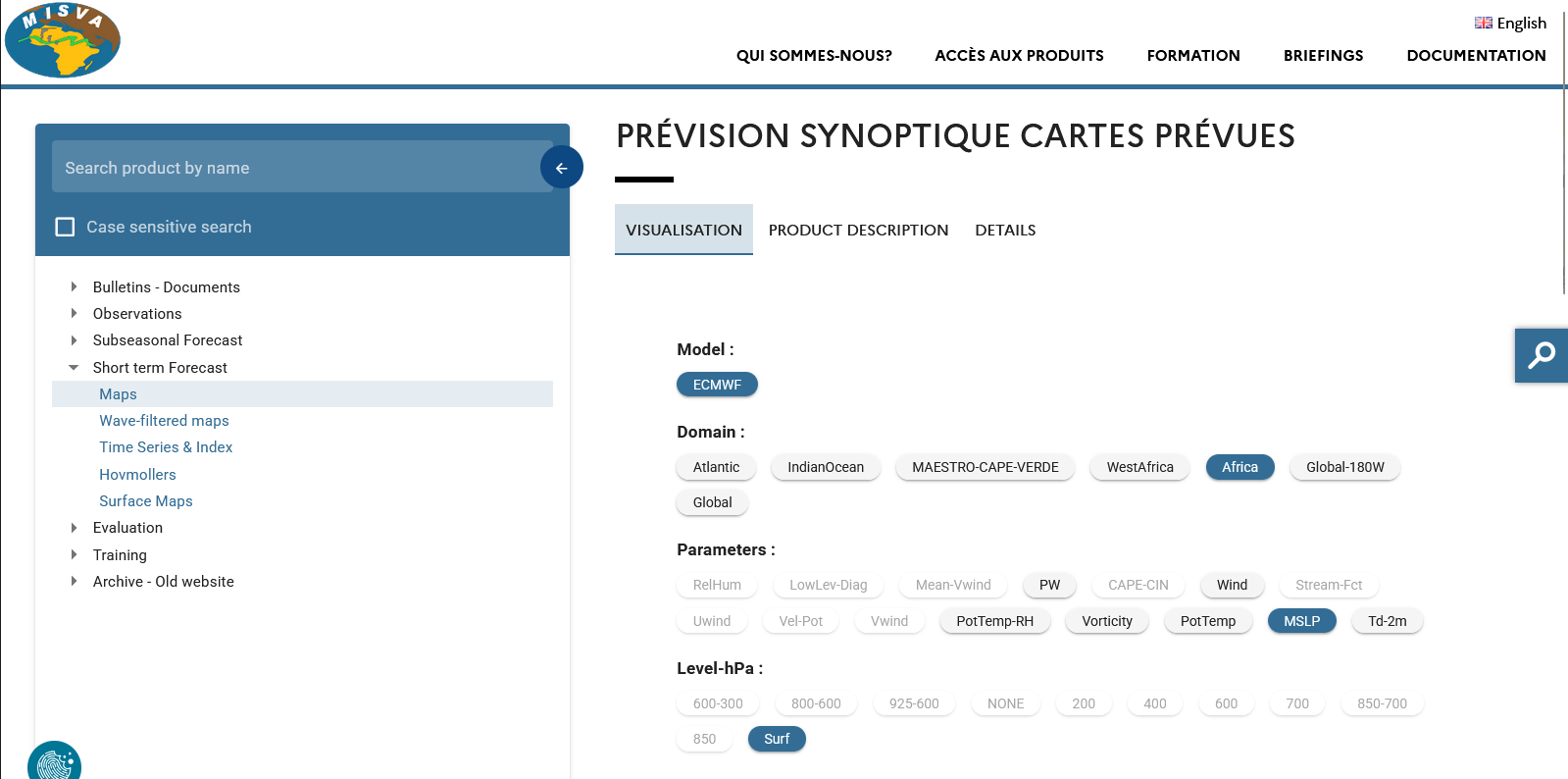Viewport: 1568px width, 779px height.
Task: Choose the Global-180W domain
Action: [1345, 467]
